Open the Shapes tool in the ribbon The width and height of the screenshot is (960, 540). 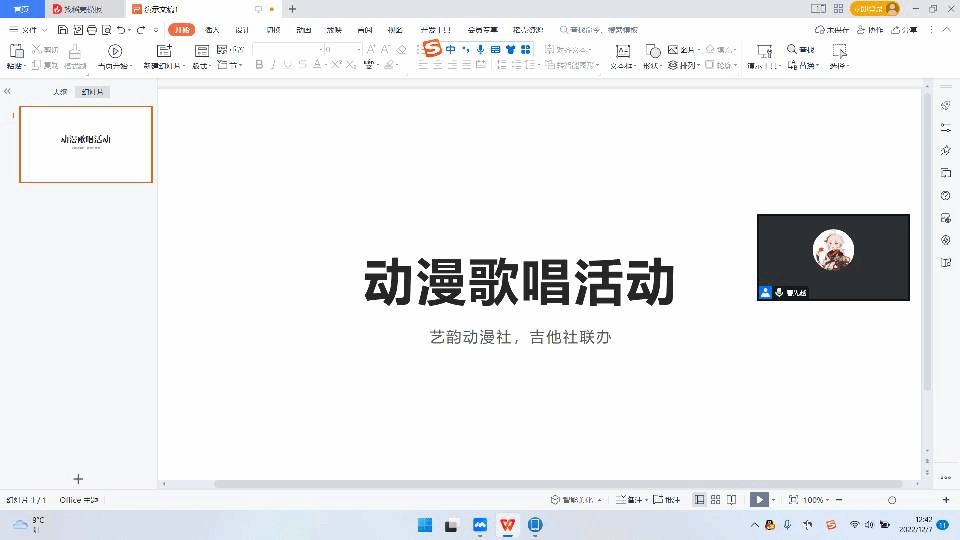coord(652,55)
